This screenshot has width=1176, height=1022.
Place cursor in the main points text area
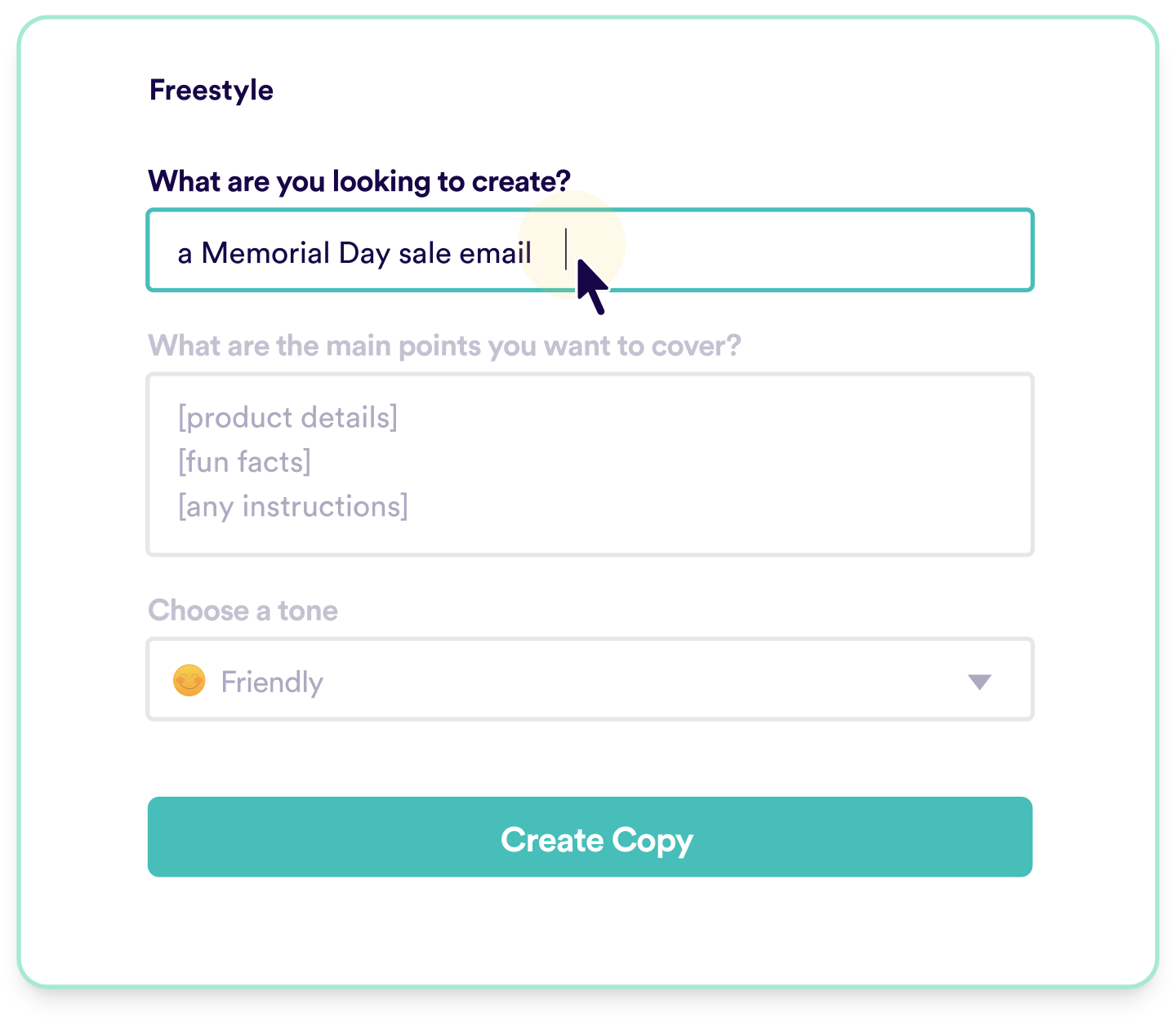(590, 463)
